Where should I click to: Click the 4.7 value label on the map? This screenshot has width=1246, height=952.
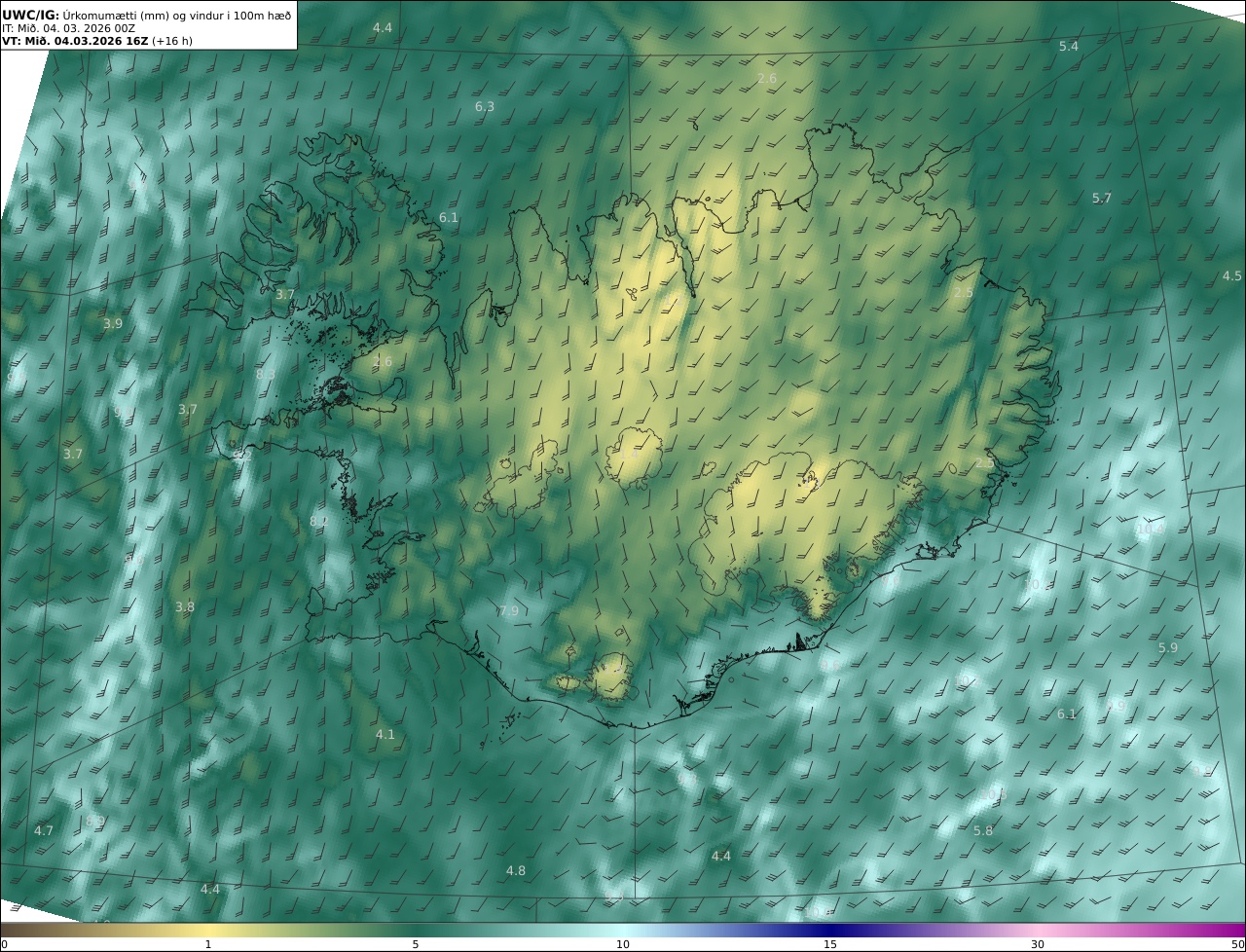[44, 831]
